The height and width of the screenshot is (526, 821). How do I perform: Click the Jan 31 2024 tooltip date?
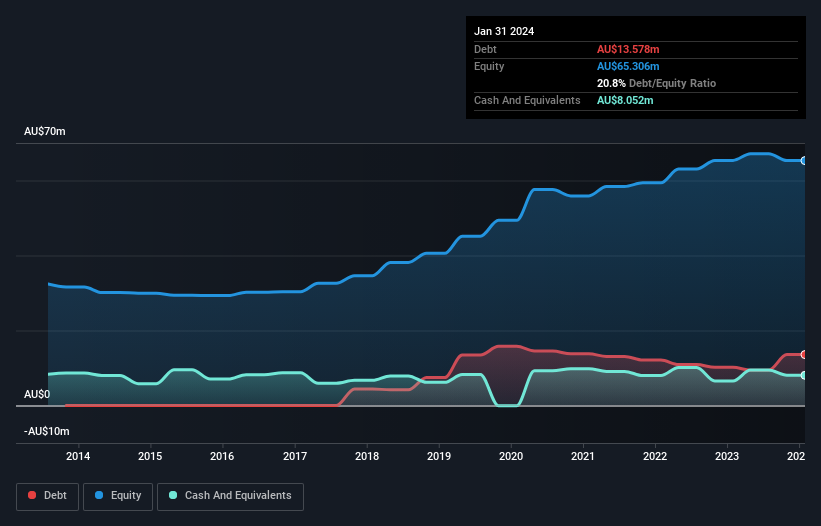click(x=504, y=31)
